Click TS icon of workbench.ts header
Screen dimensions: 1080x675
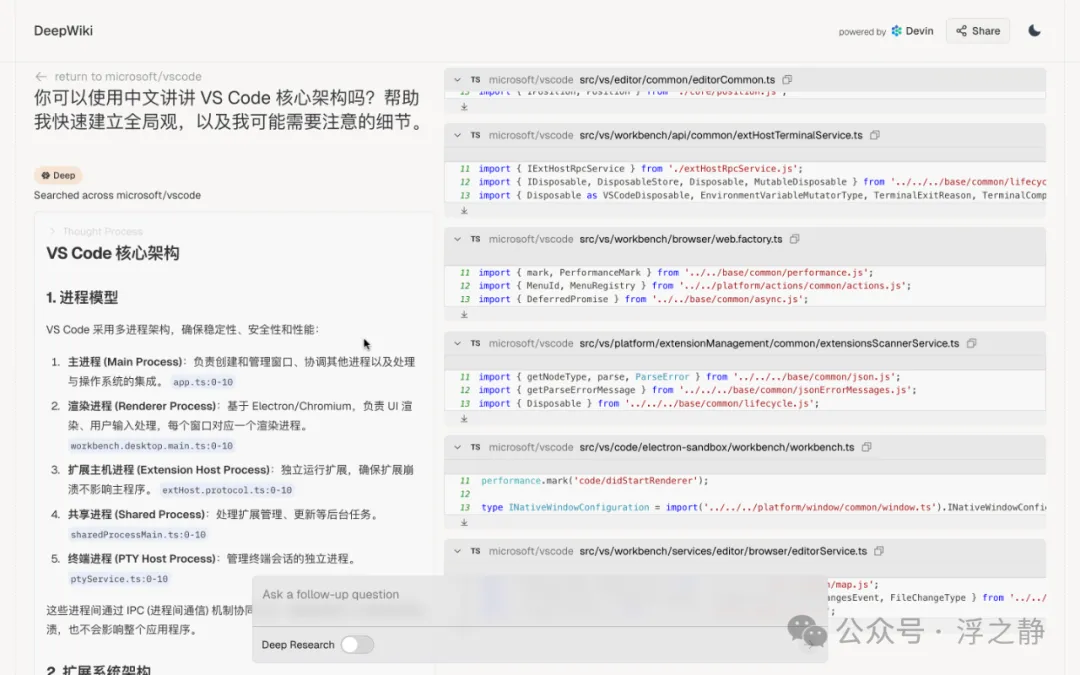[x=475, y=448]
